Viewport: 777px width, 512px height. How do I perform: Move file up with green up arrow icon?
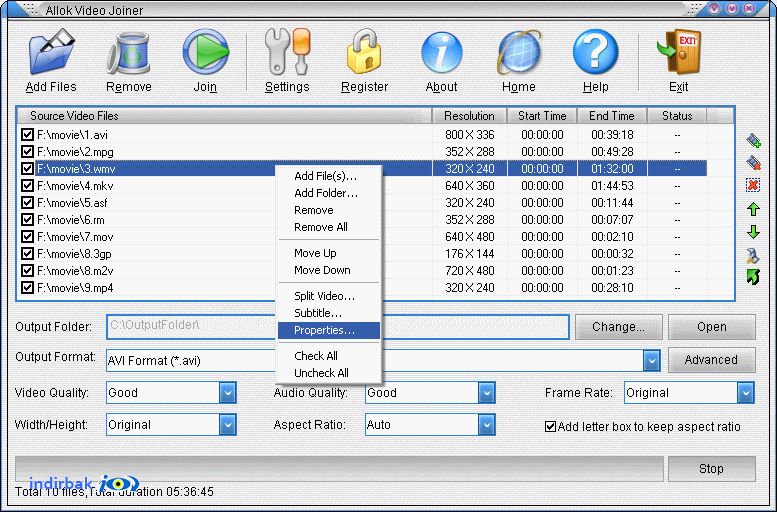[x=753, y=209]
